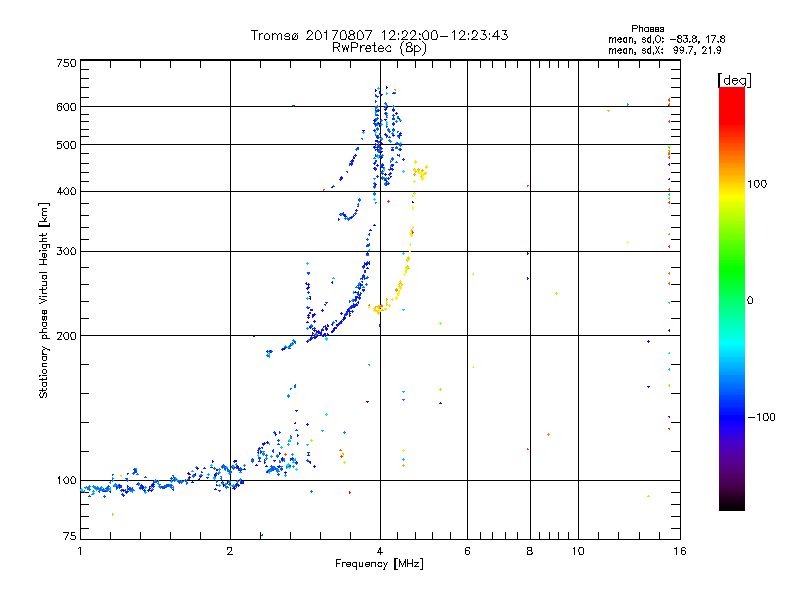Click the x-axis tick label '2'

230,551
